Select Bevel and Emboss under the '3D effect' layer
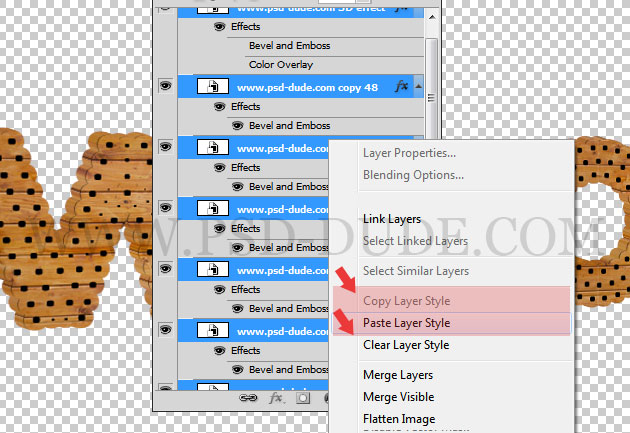The height and width of the screenshot is (433, 630). click(x=289, y=45)
